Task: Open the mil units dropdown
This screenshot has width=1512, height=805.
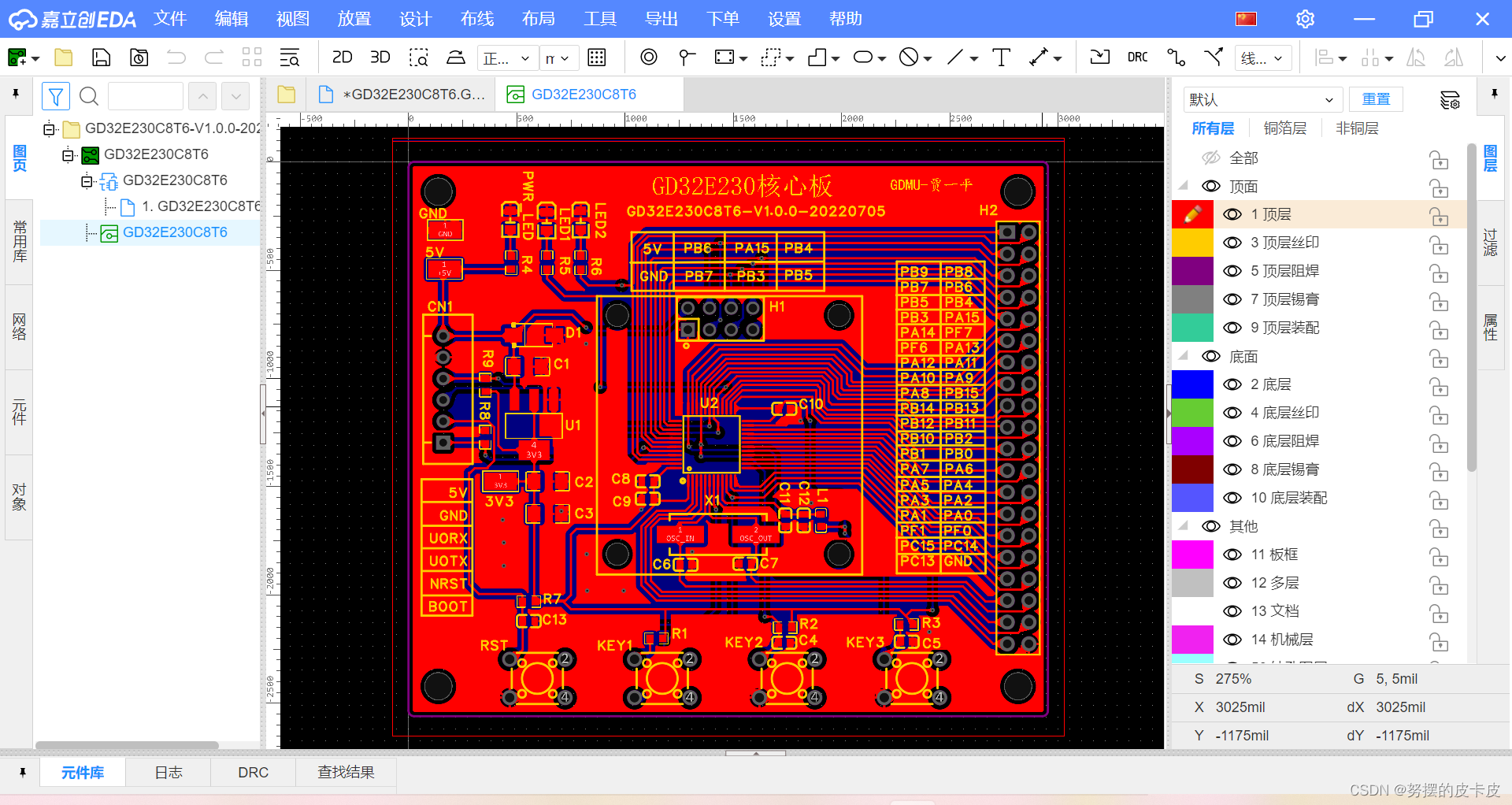Action: [x=559, y=57]
